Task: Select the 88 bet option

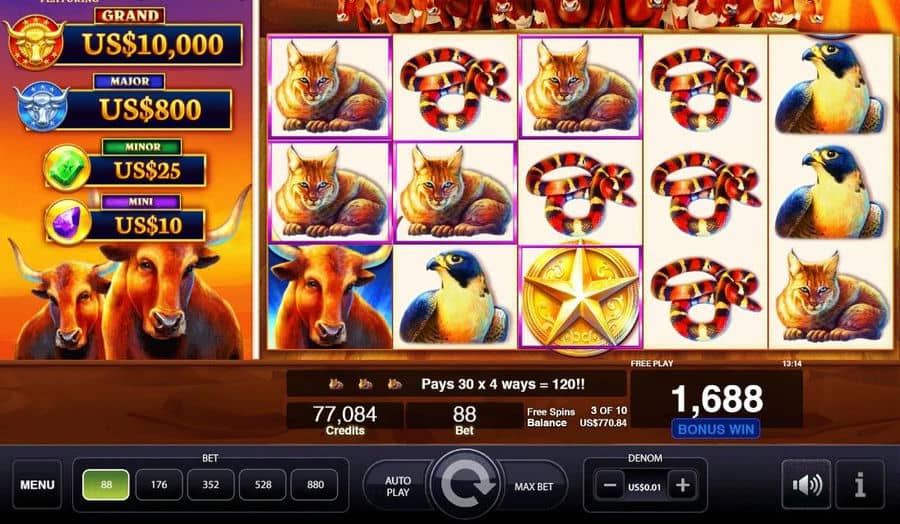Action: pyautogui.click(x=106, y=484)
